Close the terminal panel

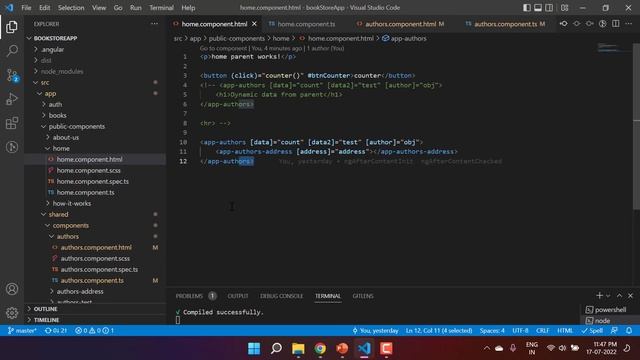(630, 296)
